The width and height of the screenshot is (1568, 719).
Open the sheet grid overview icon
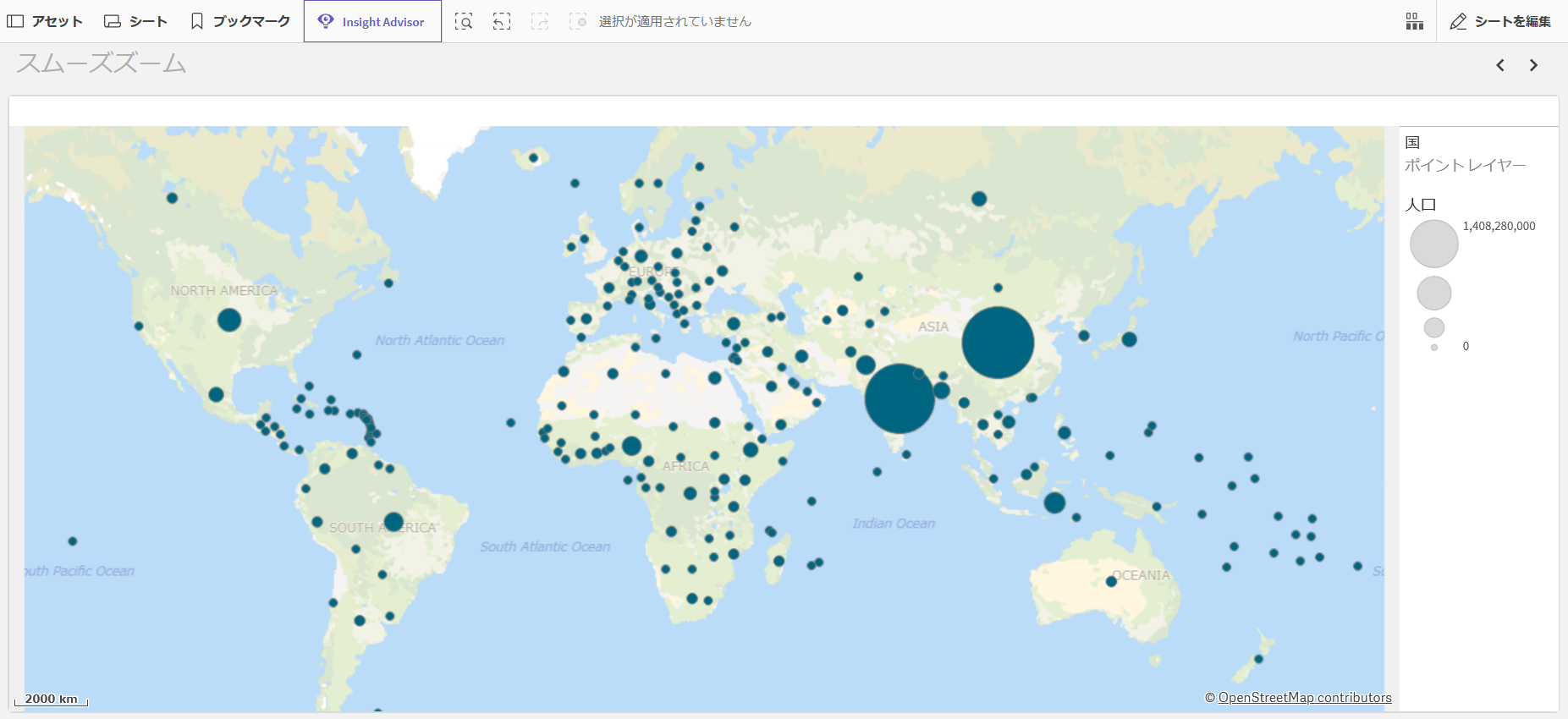(x=1414, y=21)
